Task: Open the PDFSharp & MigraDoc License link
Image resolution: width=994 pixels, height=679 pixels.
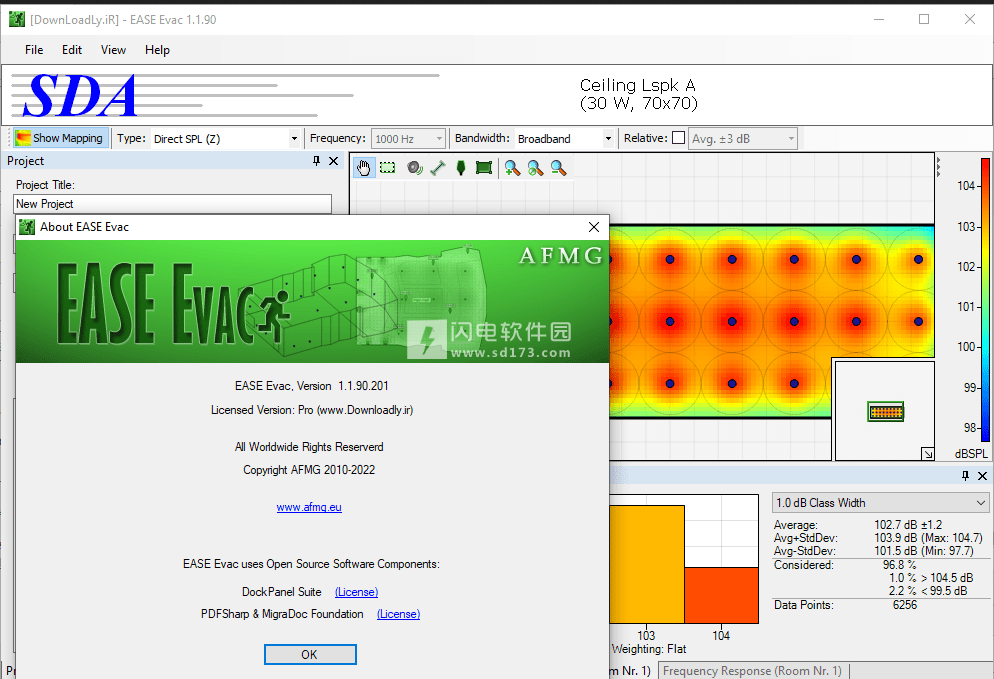Action: (398, 614)
